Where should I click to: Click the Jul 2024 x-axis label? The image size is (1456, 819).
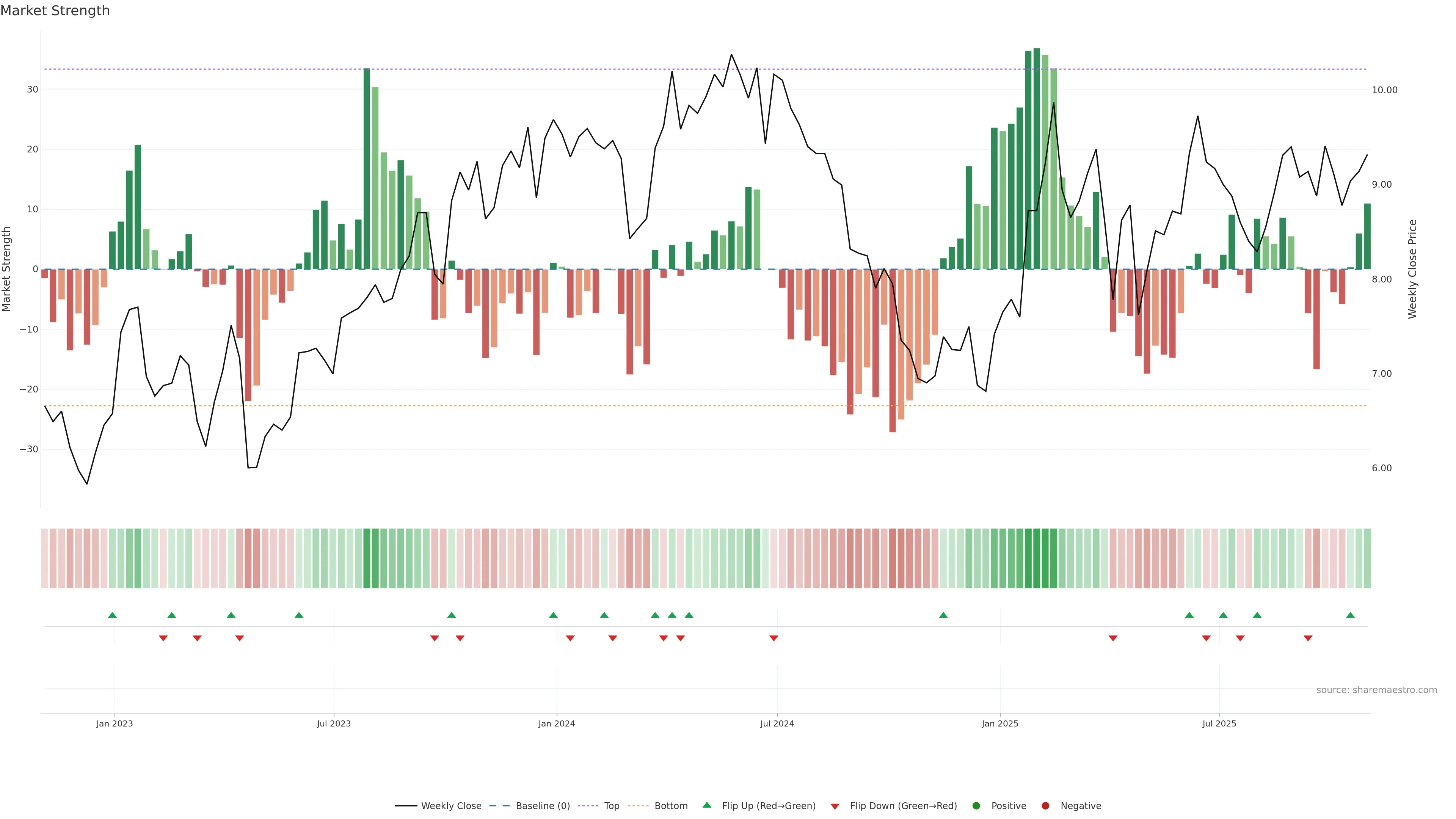click(777, 723)
